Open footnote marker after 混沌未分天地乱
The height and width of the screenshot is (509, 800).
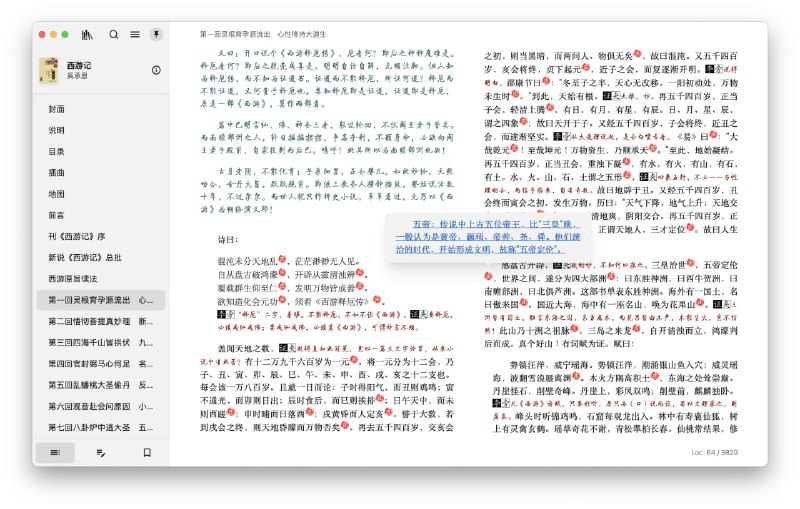[282, 259]
